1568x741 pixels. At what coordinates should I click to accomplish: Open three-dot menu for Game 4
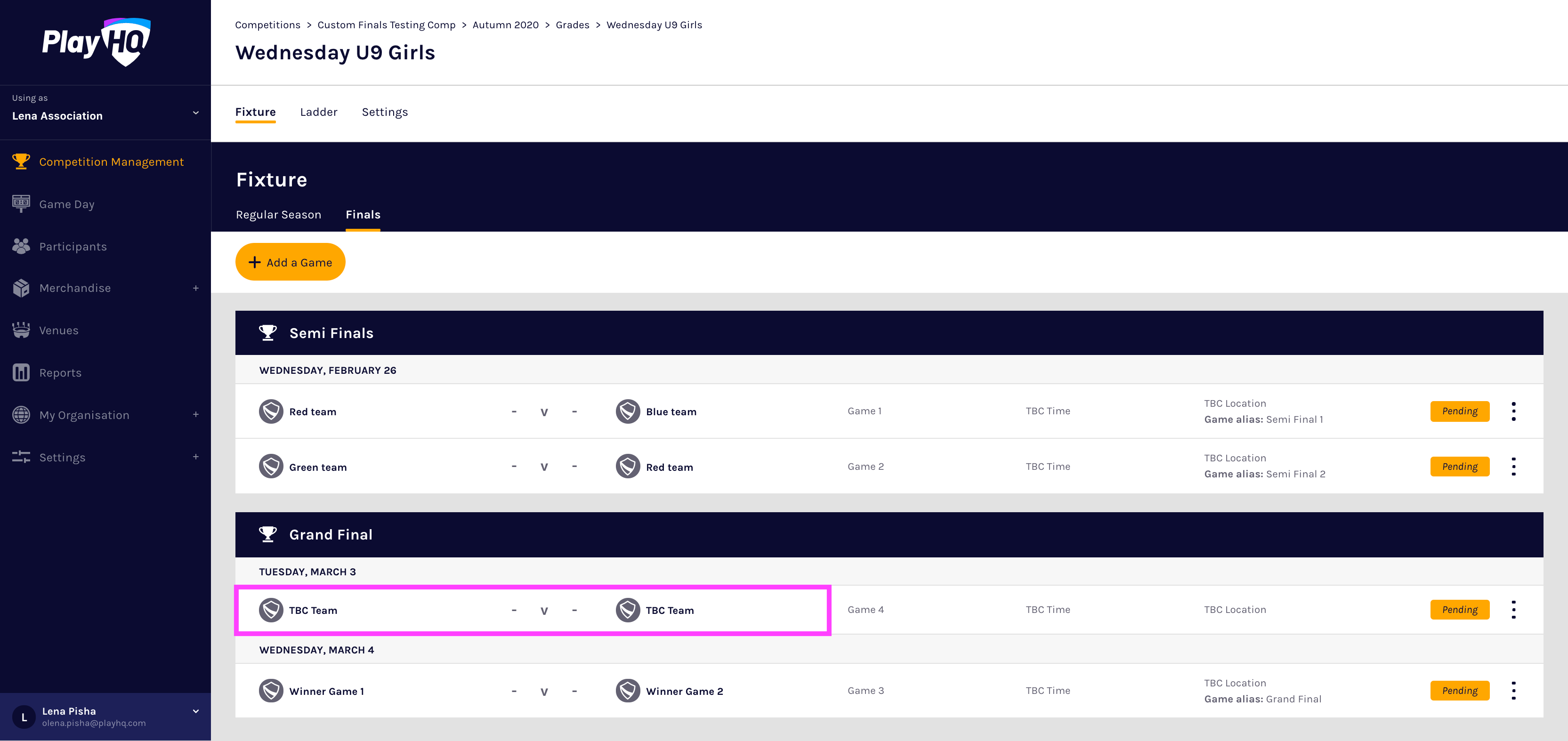1513,610
